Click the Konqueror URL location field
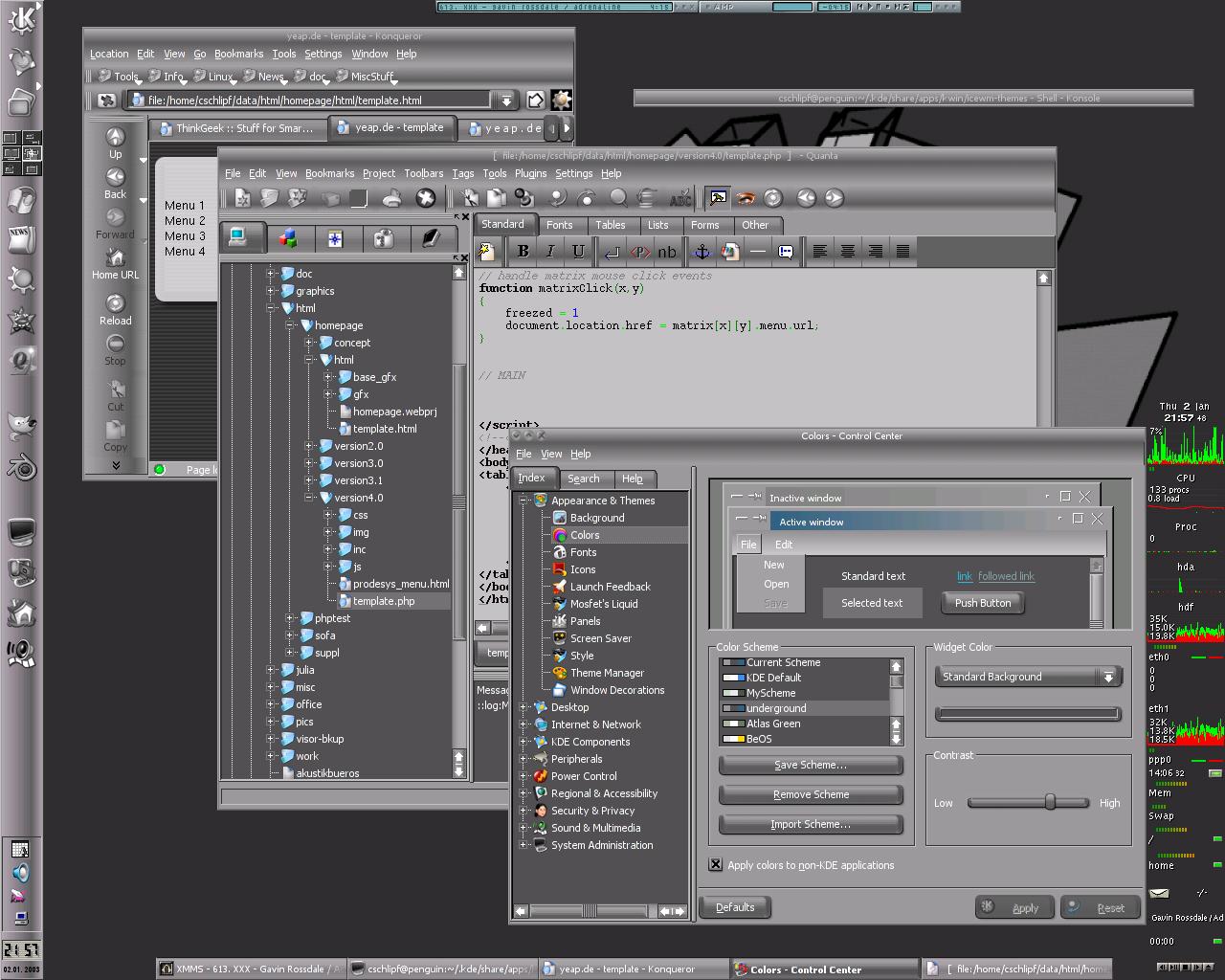The height and width of the screenshot is (980, 1225). click(308, 100)
